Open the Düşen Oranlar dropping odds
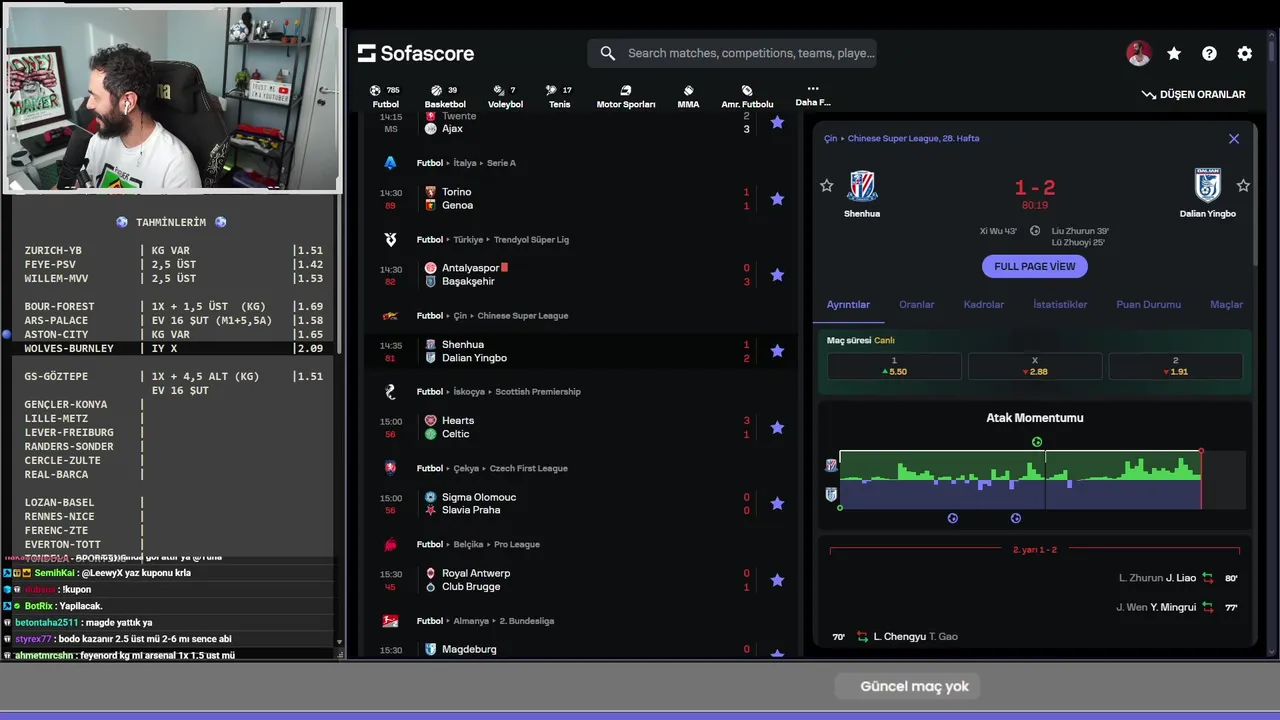The height and width of the screenshot is (720, 1280). [1194, 94]
